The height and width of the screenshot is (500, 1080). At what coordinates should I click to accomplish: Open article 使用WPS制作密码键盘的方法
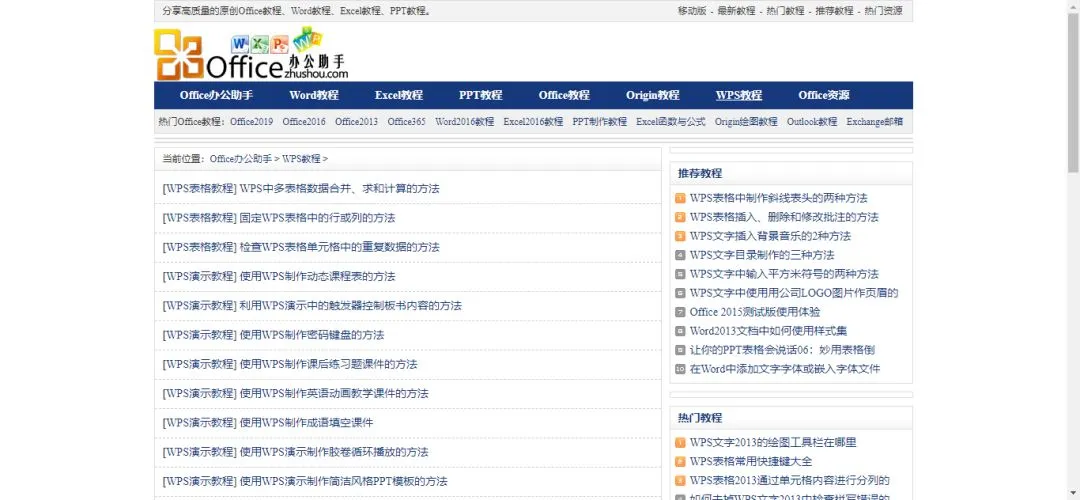312,335
